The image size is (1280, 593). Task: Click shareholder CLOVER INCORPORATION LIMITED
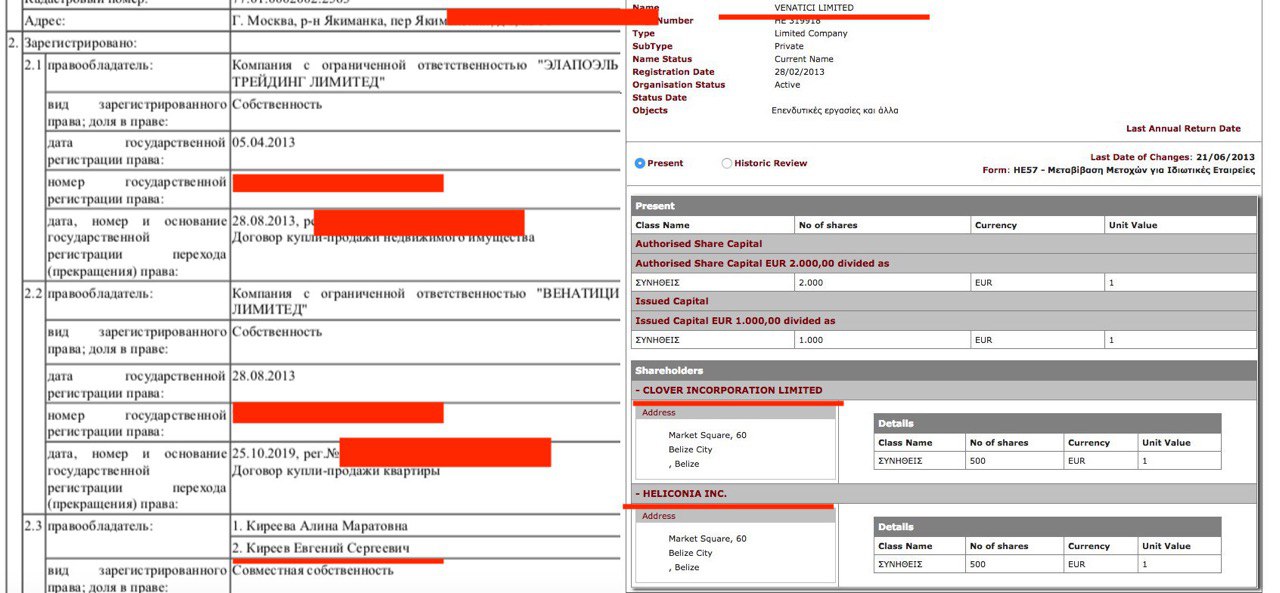point(732,390)
